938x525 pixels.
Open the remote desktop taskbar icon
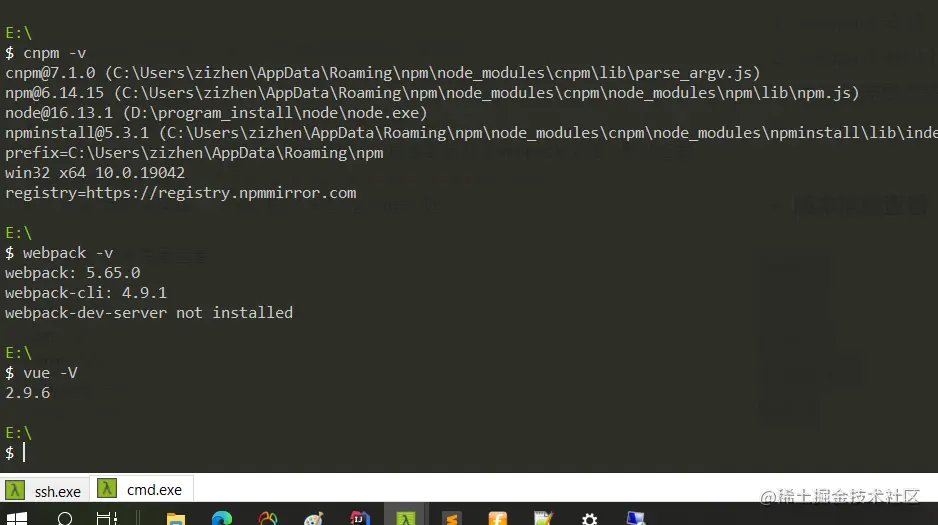[x=636, y=518]
